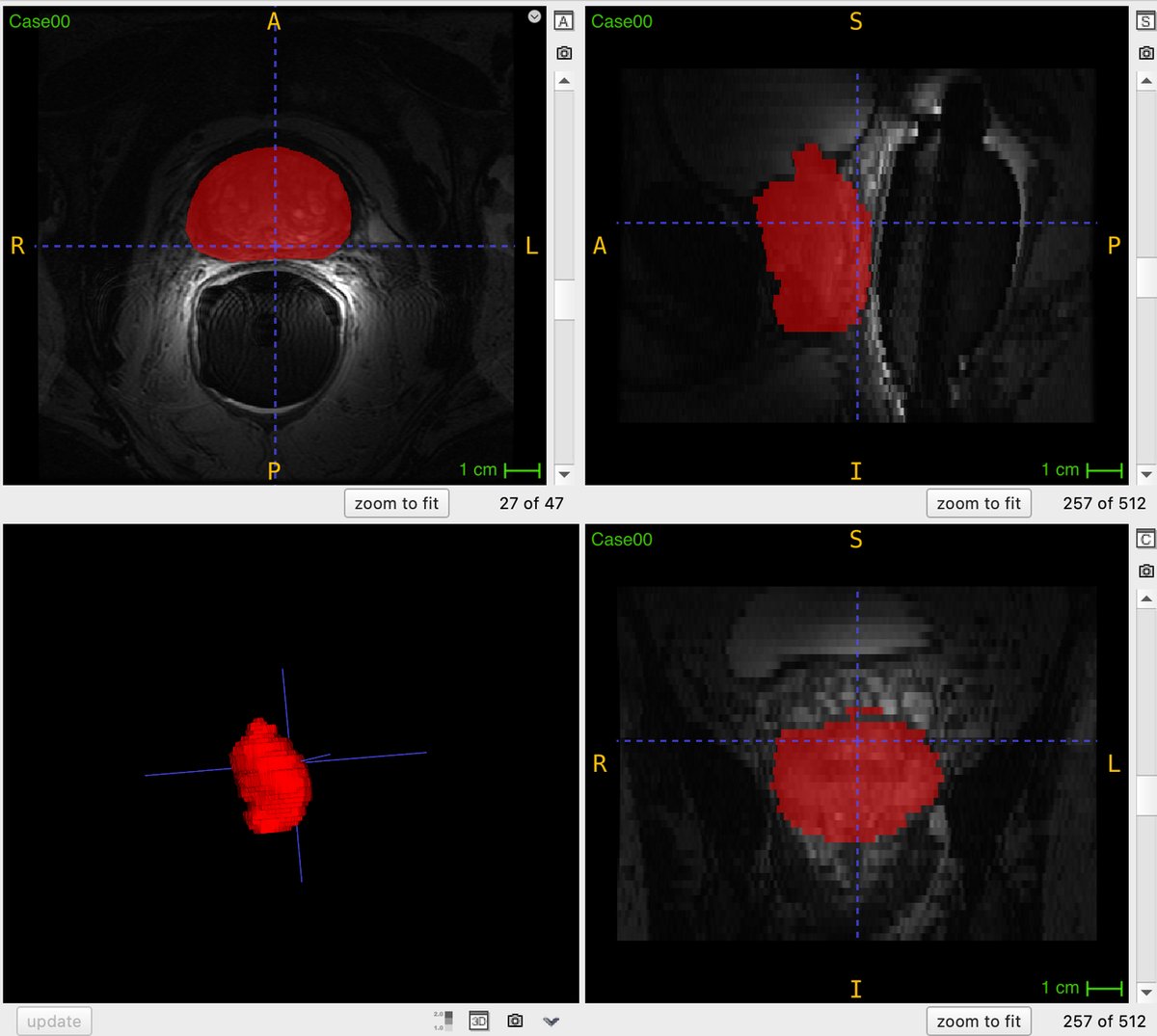Click the red segmentation in the axial view
This screenshot has height=1036, width=1157.
(268, 204)
